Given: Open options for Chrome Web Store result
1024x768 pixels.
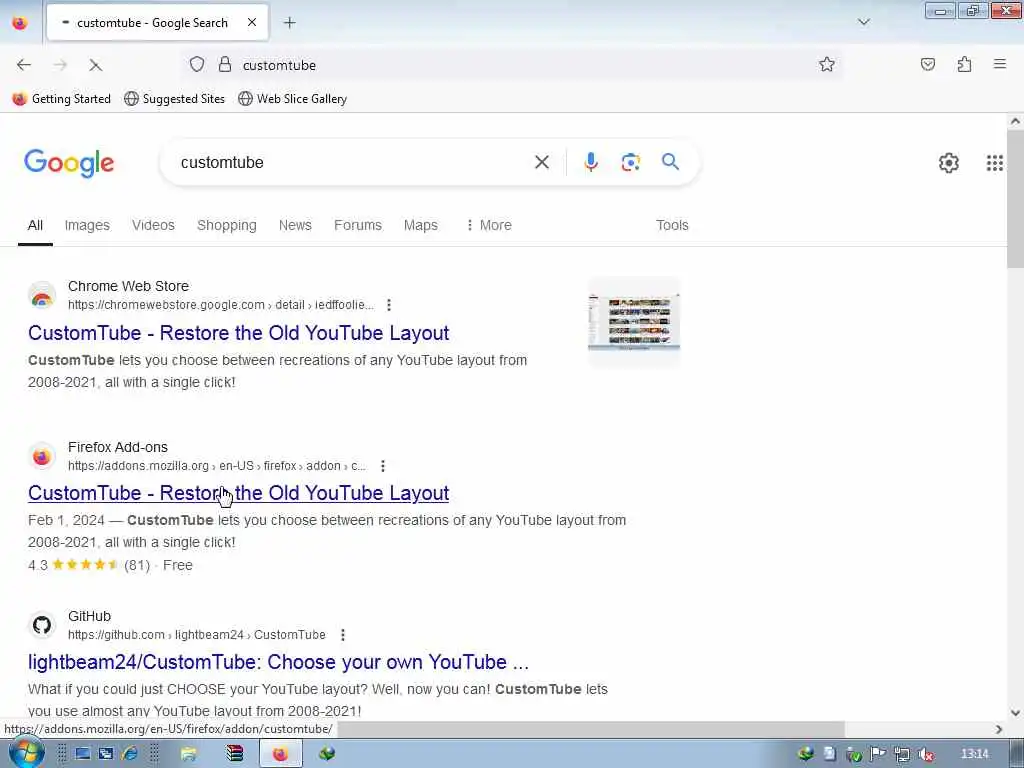Looking at the screenshot, I should [x=389, y=305].
